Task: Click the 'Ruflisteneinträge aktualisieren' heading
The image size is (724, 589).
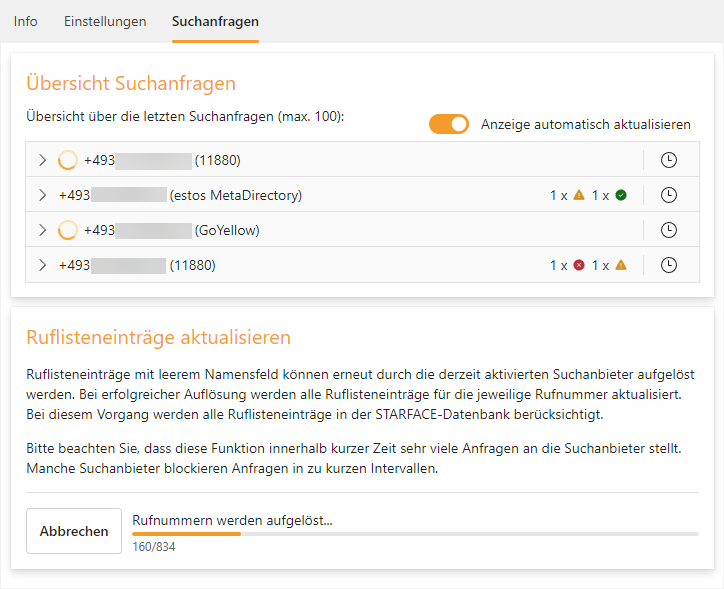Action: tap(158, 337)
